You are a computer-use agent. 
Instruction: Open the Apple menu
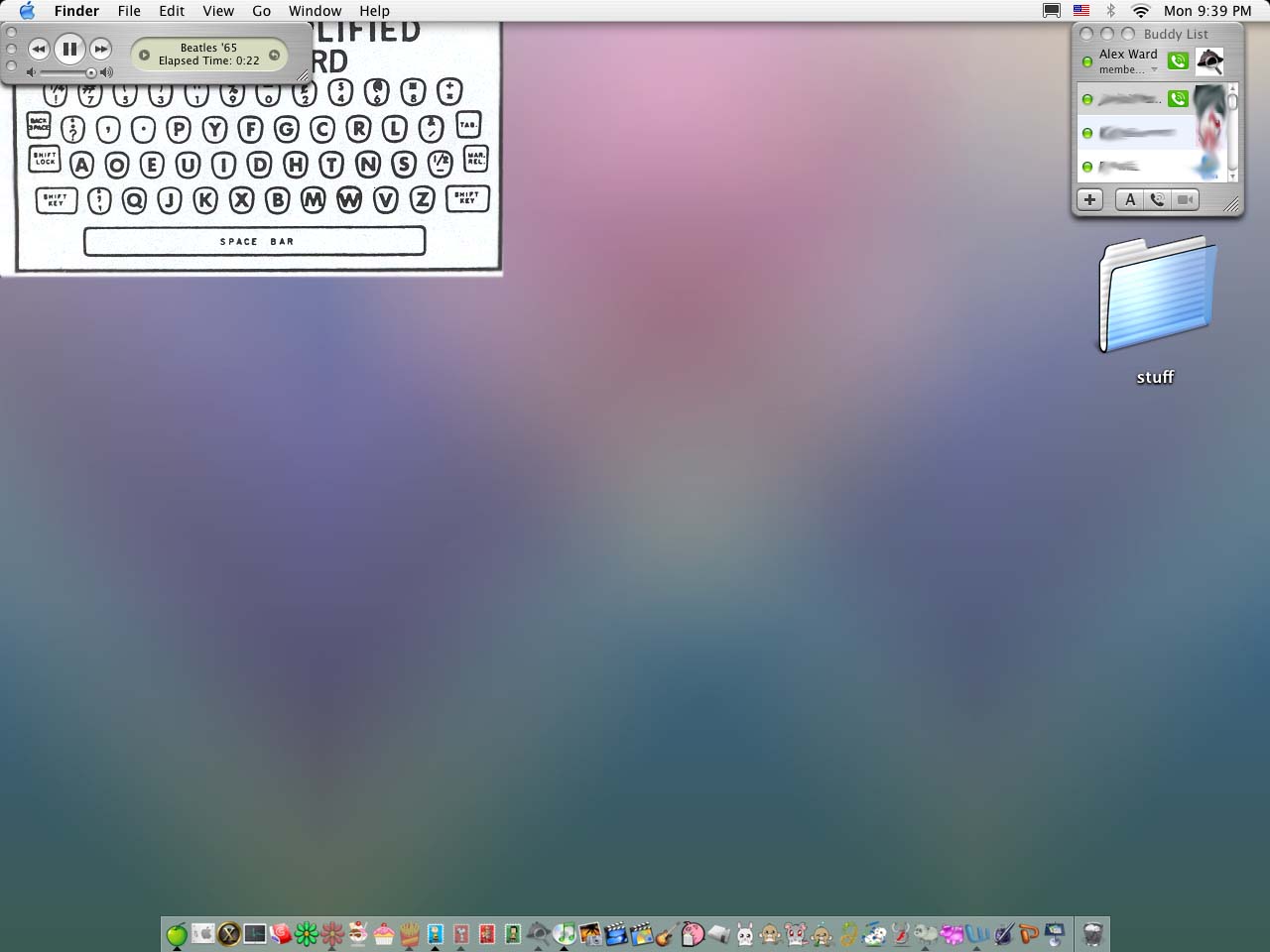(27, 11)
